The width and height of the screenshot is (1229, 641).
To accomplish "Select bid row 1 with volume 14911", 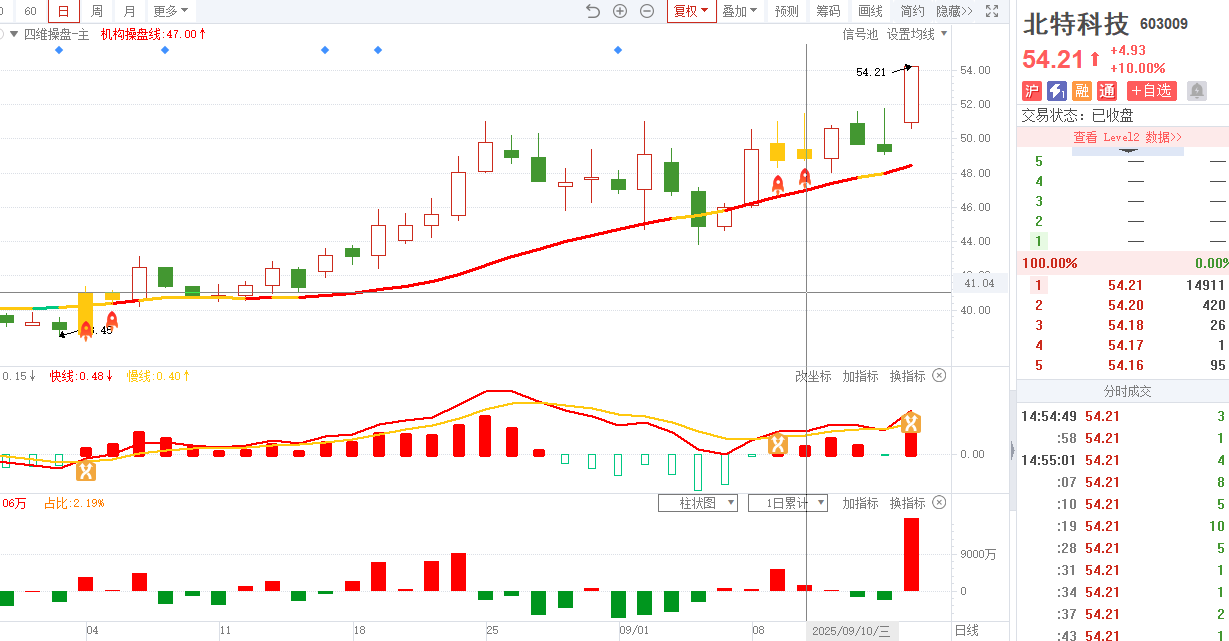I will pos(1123,285).
